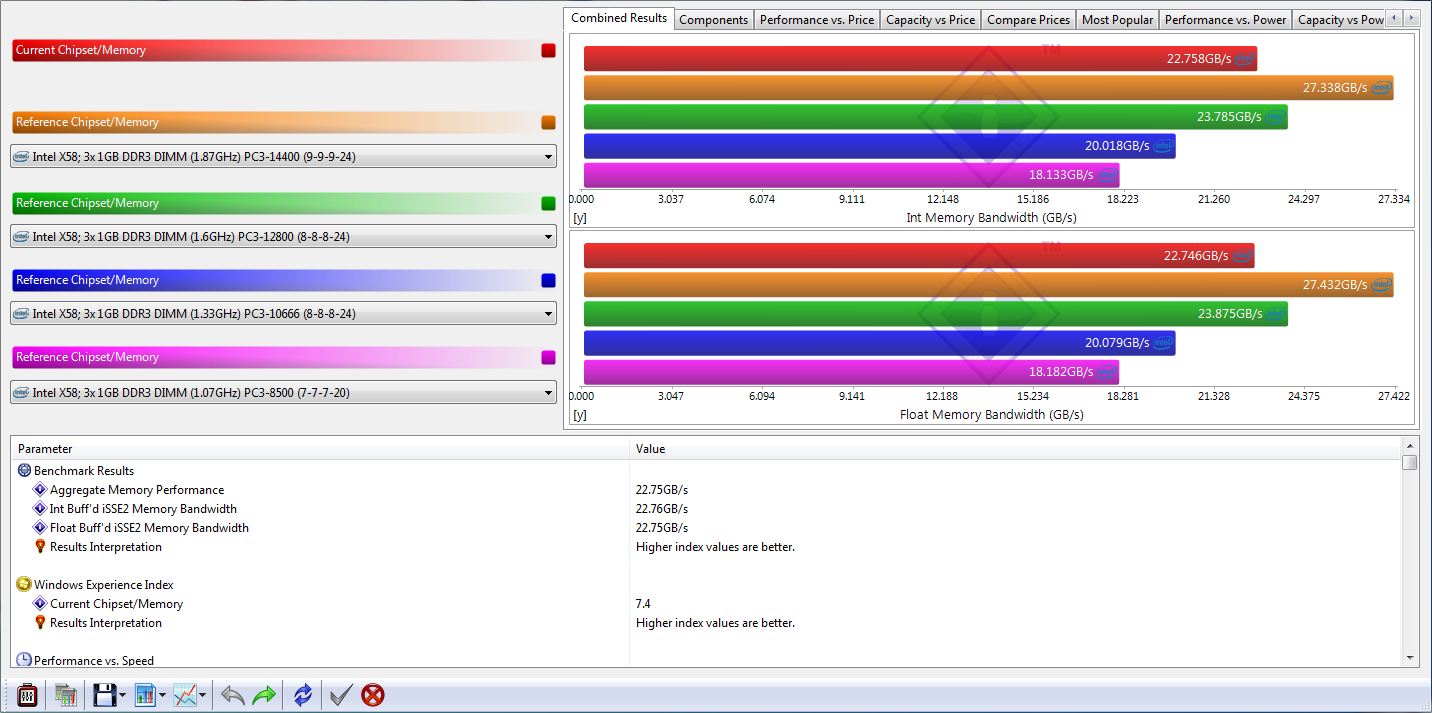This screenshot has width=1432, height=713.
Task: Switch to the Combined Results tab
Action: [x=619, y=18]
